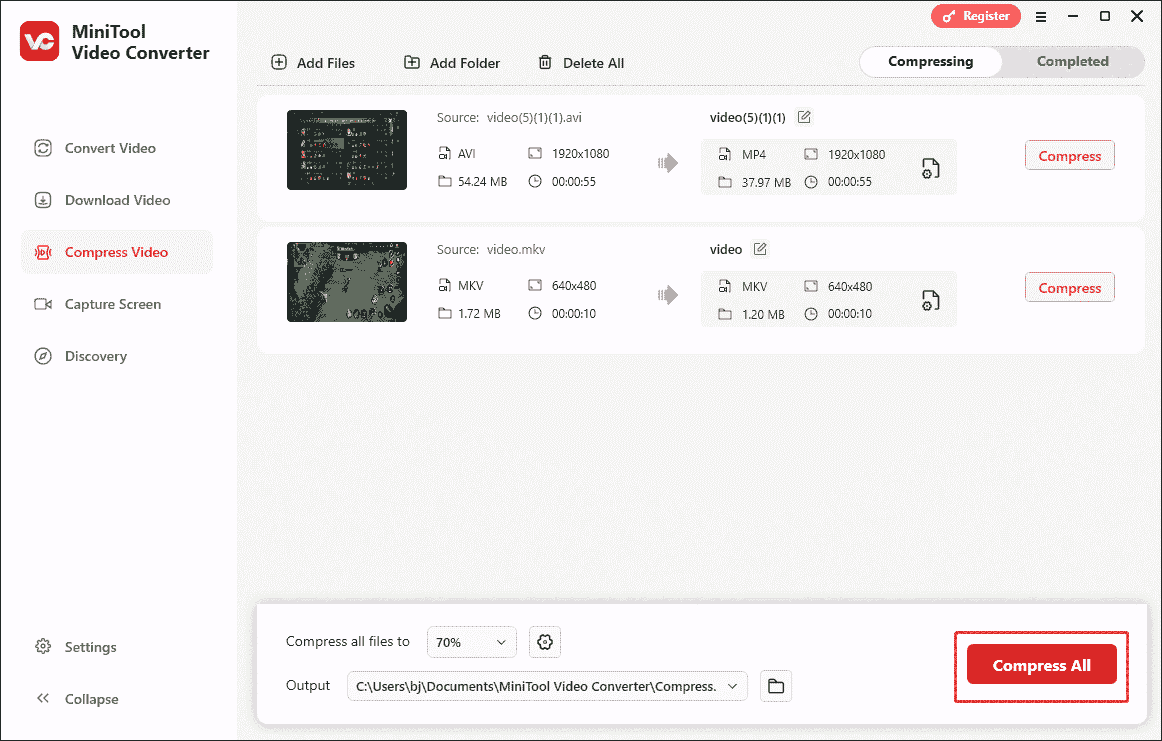Click the Delete All trash icon
Image resolution: width=1162 pixels, height=741 pixels.
coord(545,62)
